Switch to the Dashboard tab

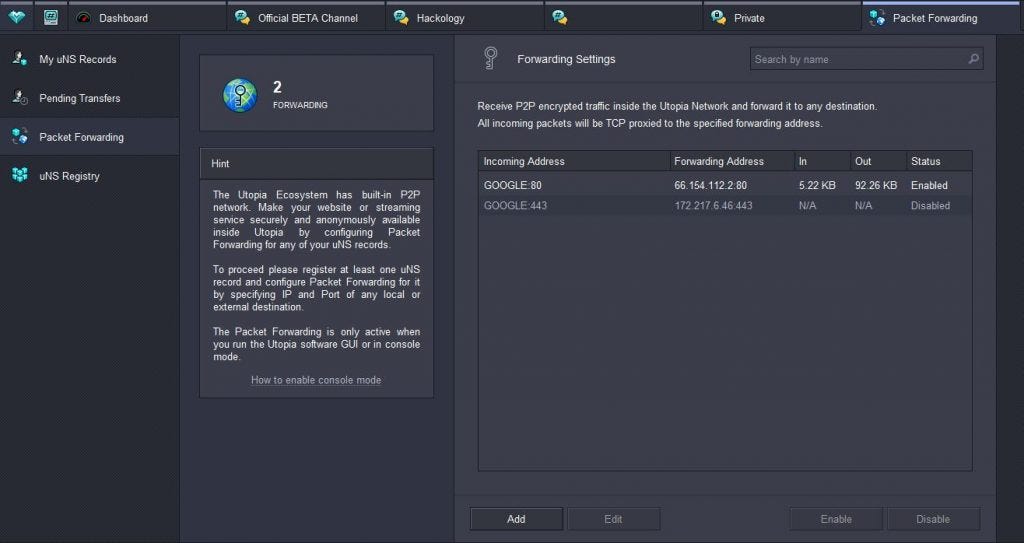tap(147, 18)
